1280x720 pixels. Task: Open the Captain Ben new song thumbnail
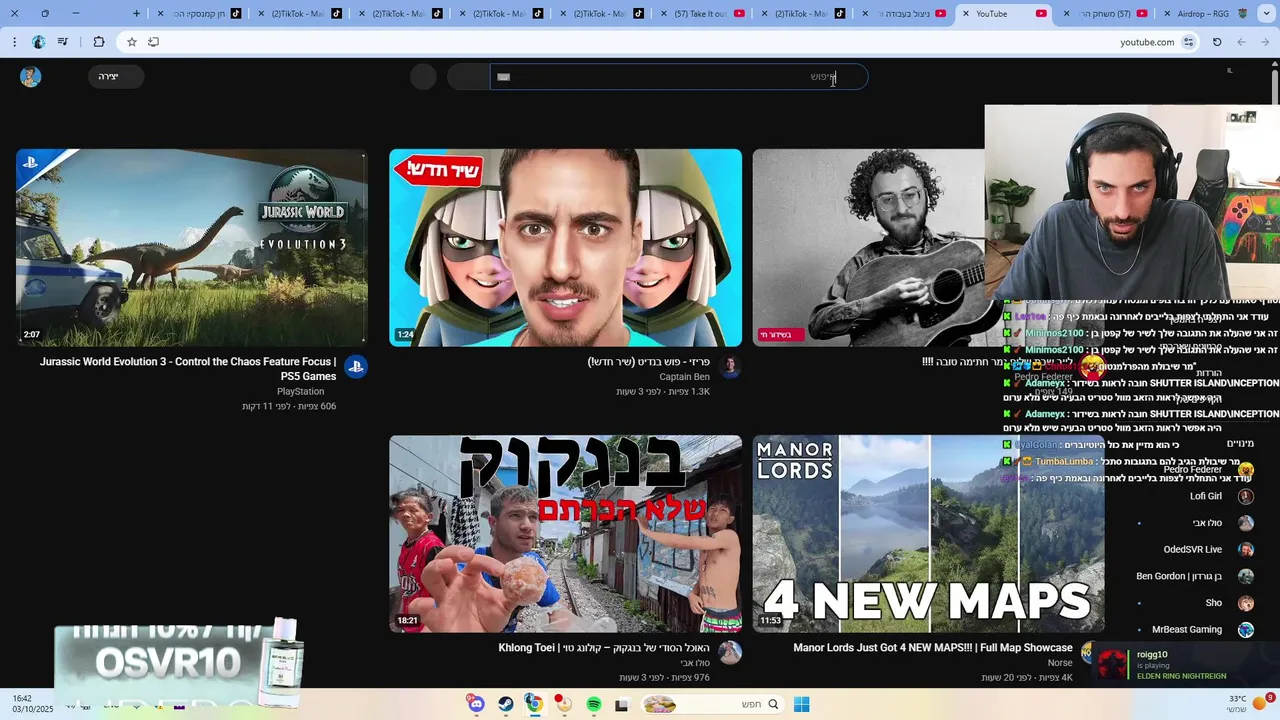point(565,248)
